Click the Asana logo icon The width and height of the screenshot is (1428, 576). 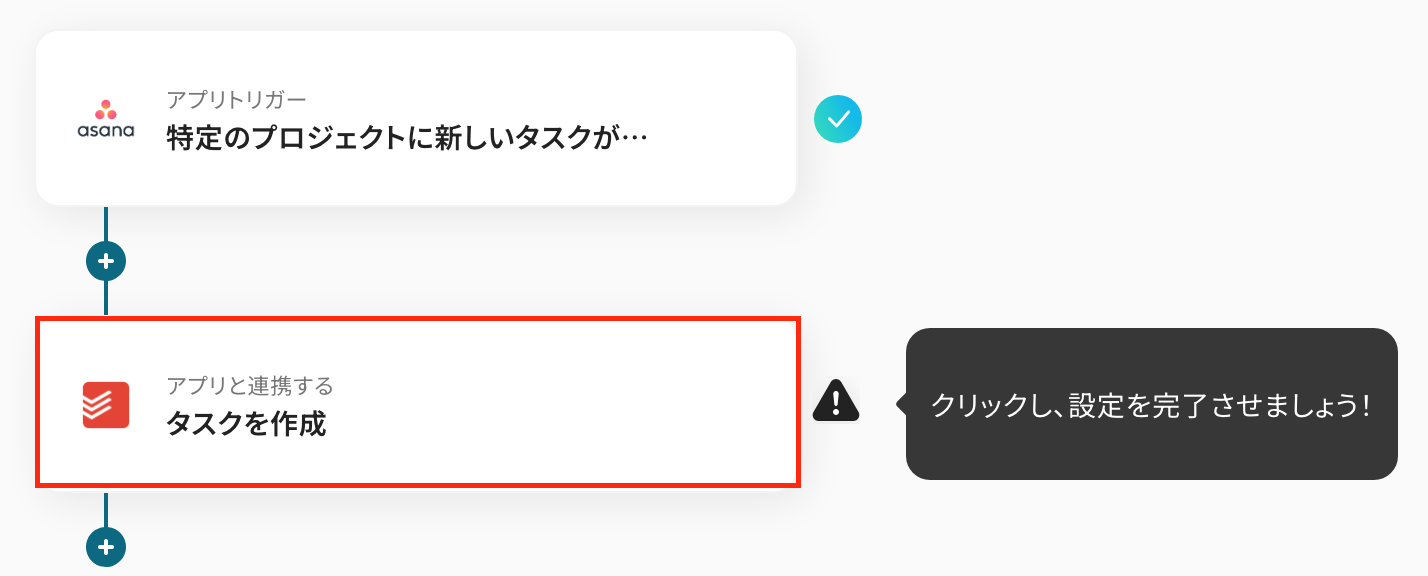[106, 119]
